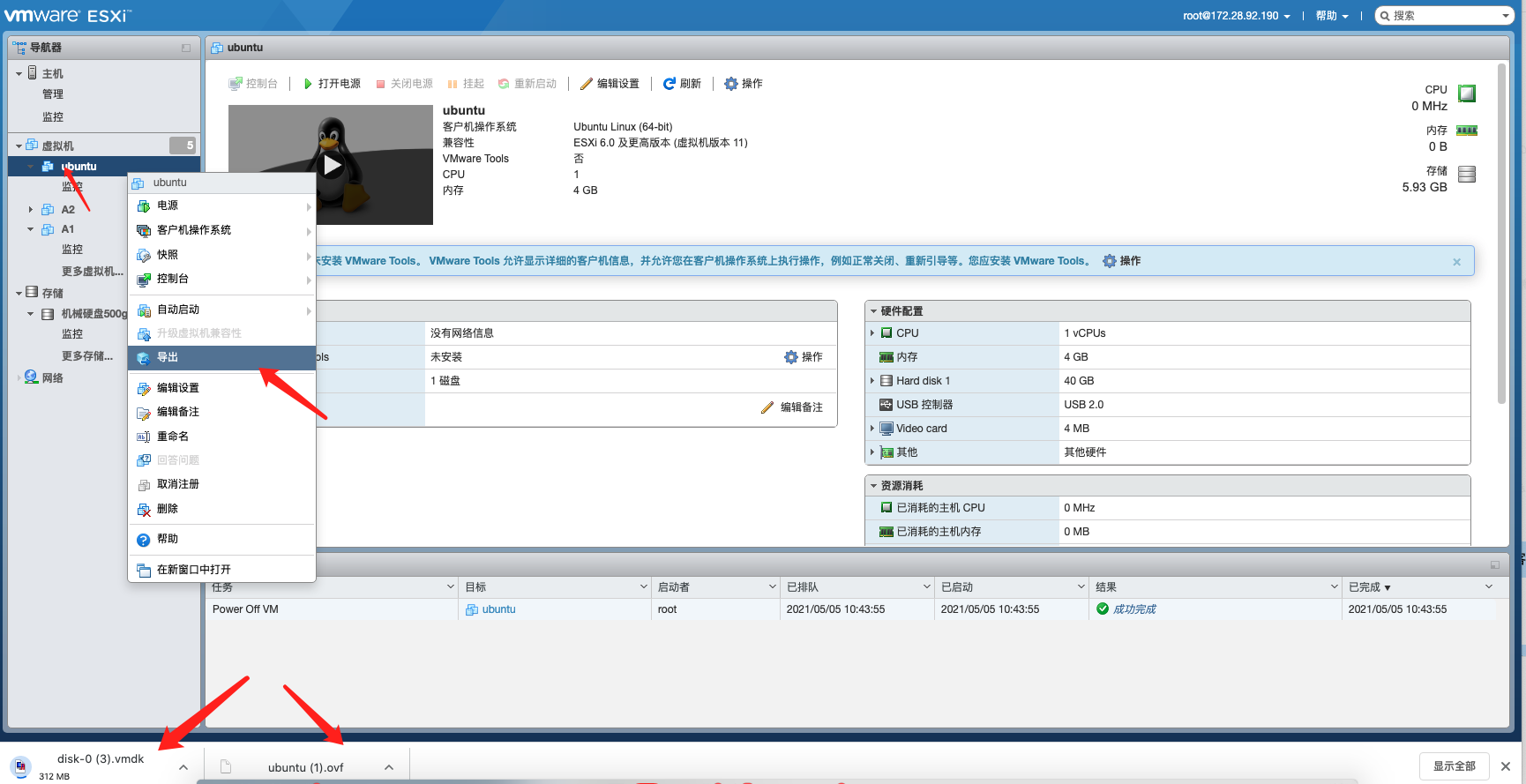Viewport: 1526px width, 784px height.
Task: Select the ubuntu VM in navigator
Action: [79, 167]
